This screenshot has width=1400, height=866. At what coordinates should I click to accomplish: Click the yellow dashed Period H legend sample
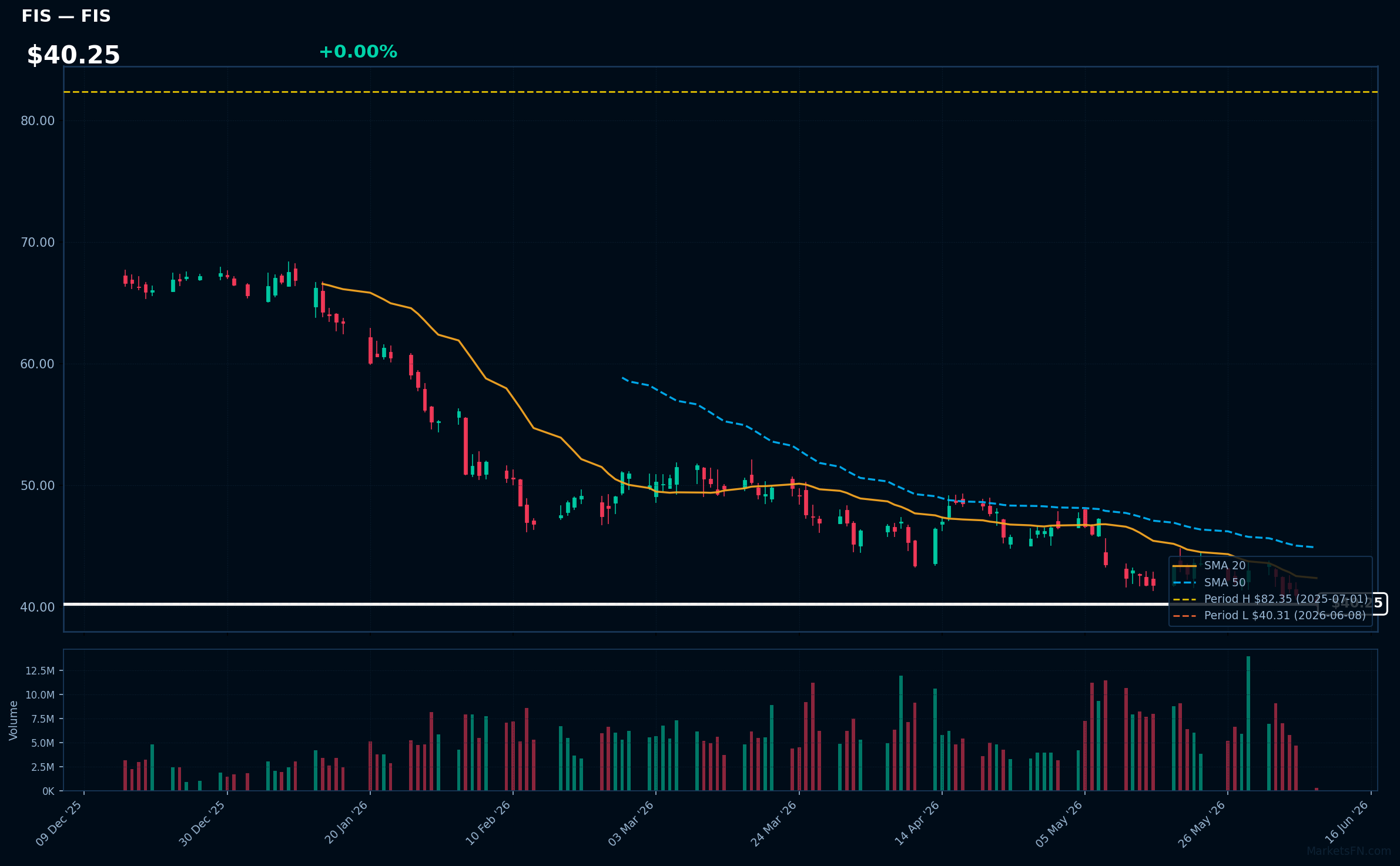tap(1184, 599)
